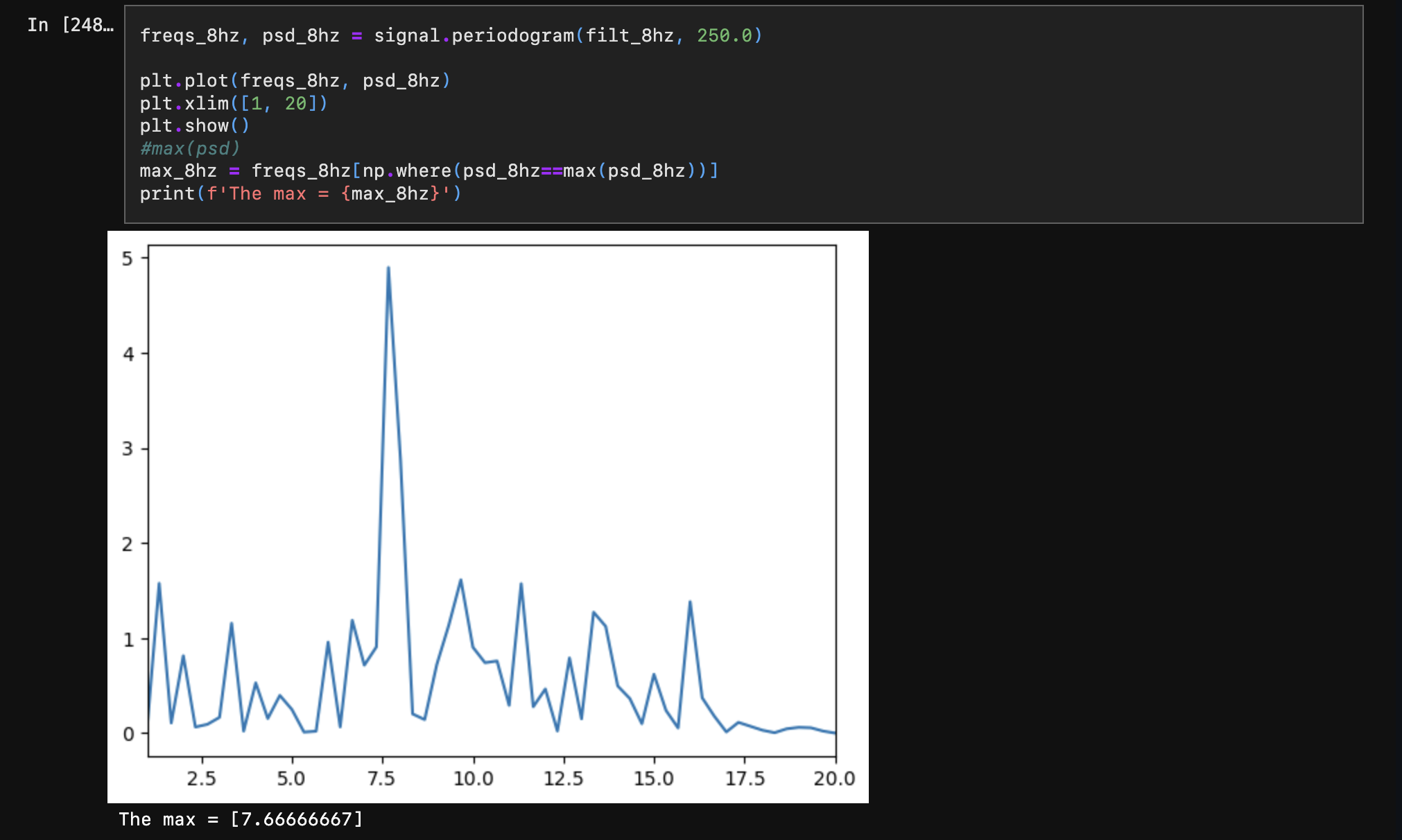This screenshot has height=840, width=1402.
Task: Click the print f-string line
Action: pos(300,194)
